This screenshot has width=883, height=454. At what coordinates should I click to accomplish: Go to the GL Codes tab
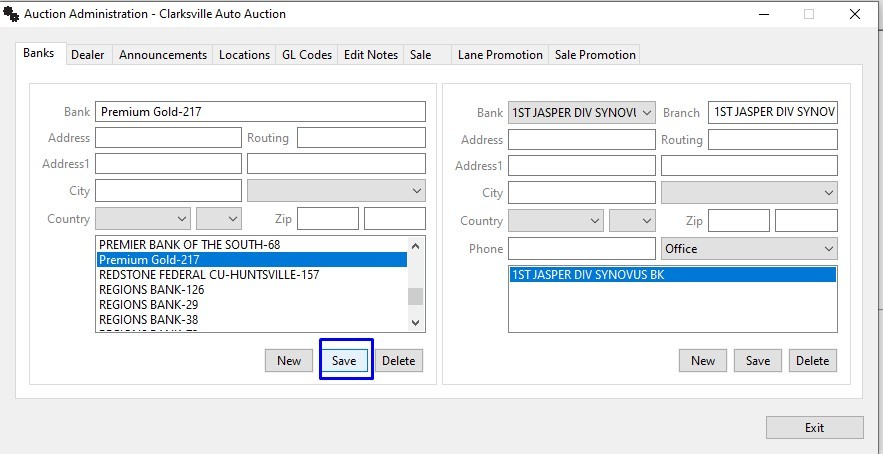[306, 55]
